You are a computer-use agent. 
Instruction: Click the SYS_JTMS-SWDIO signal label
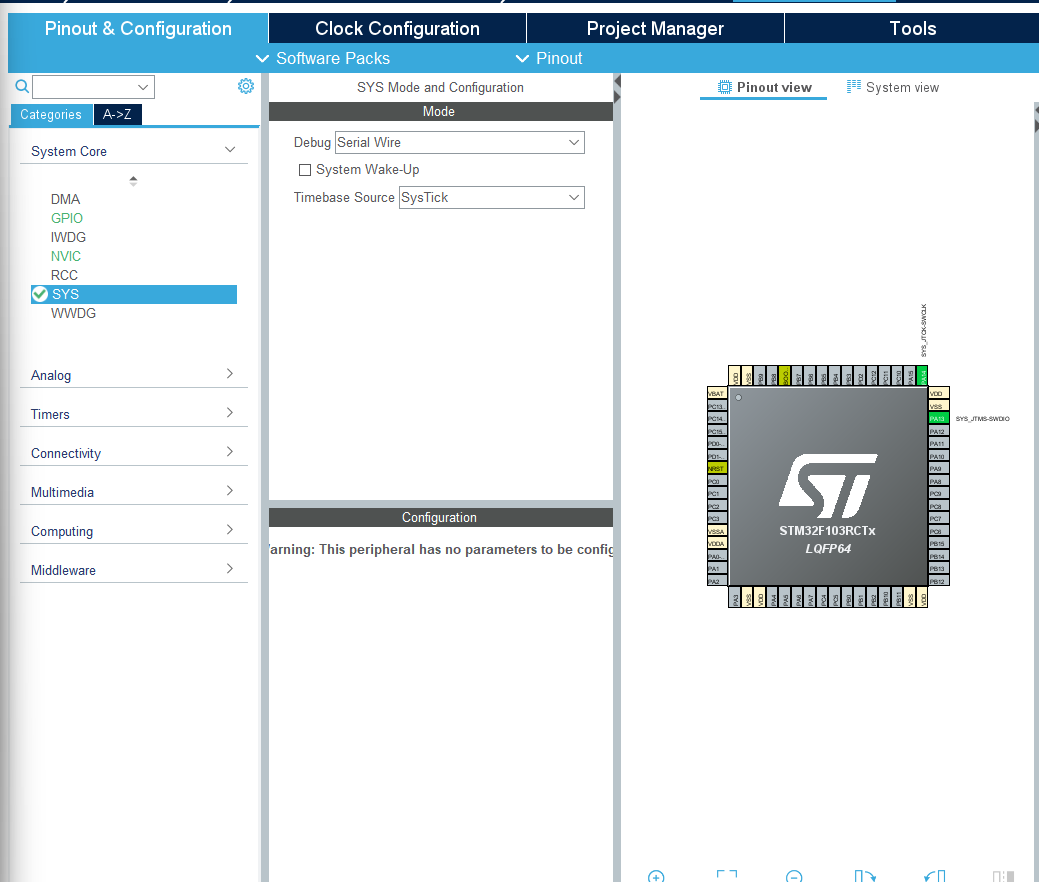(983, 419)
